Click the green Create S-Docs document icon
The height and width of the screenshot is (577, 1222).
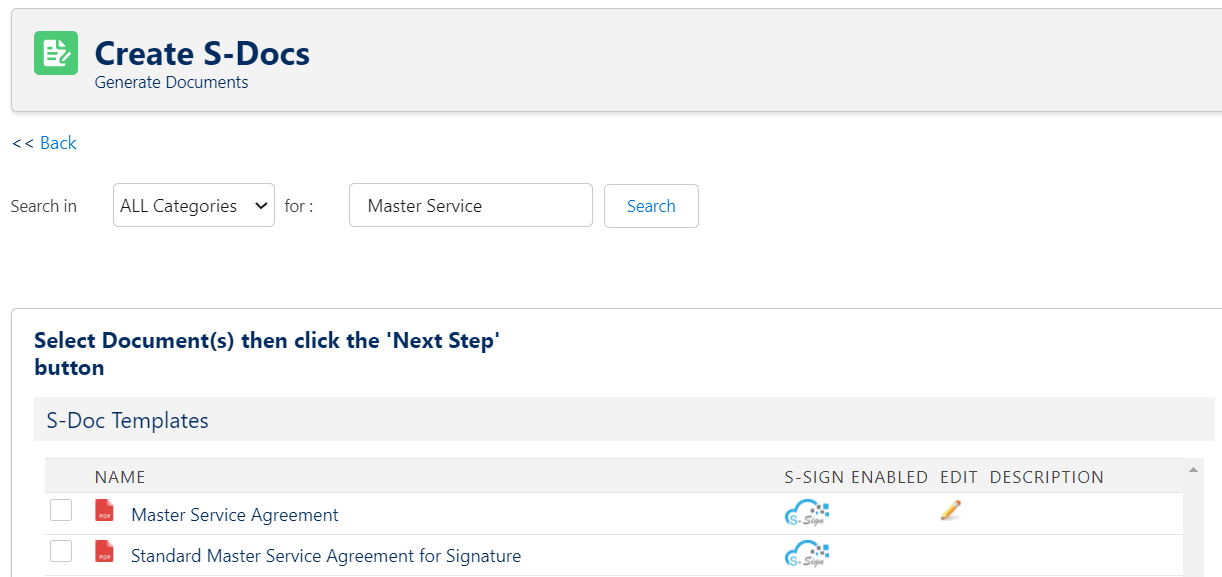pos(56,53)
